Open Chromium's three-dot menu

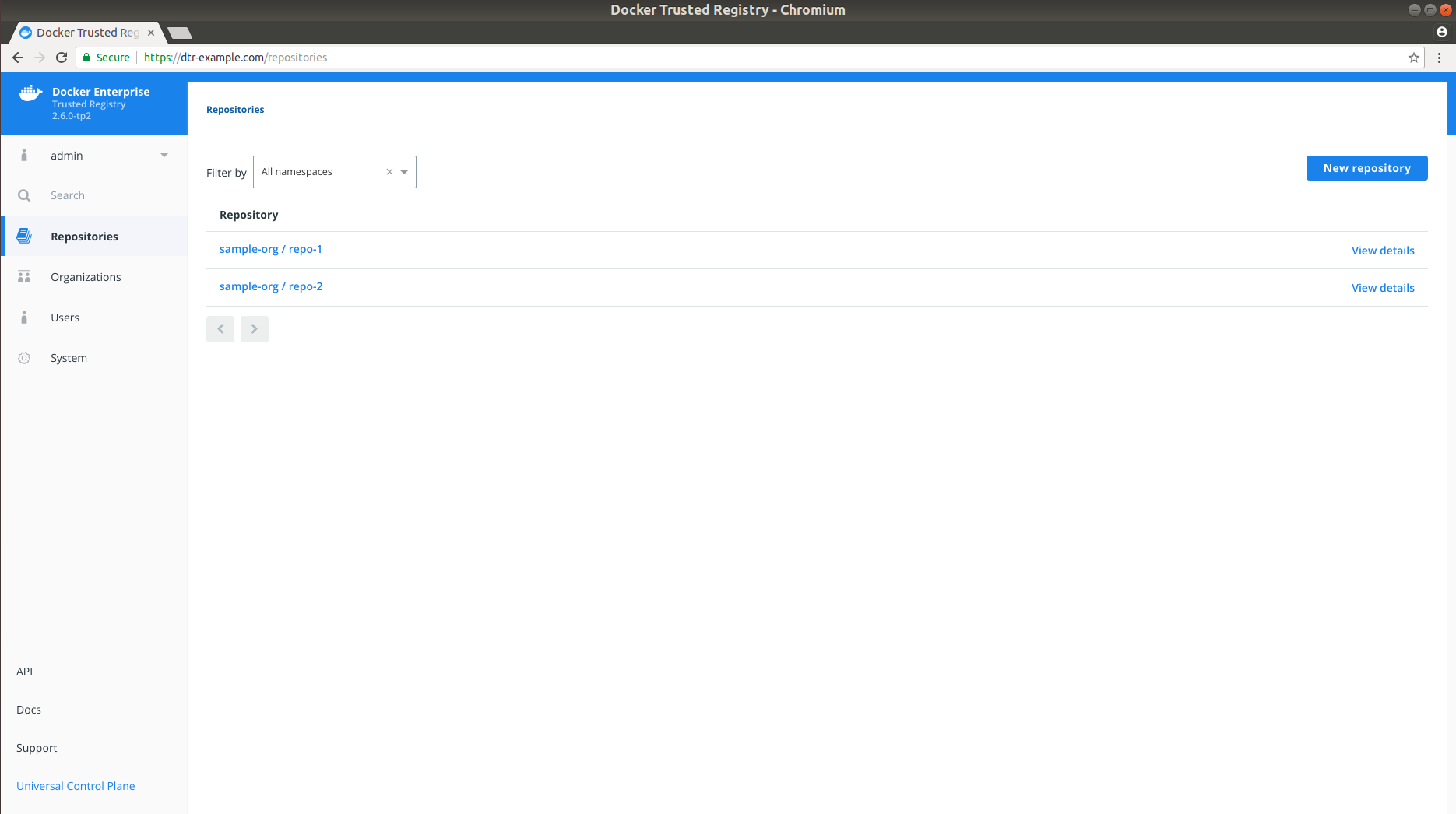coord(1439,58)
